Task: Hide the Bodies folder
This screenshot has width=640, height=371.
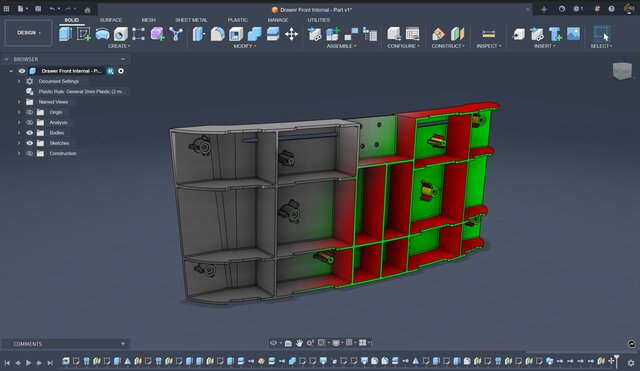Action: pyautogui.click(x=30, y=133)
